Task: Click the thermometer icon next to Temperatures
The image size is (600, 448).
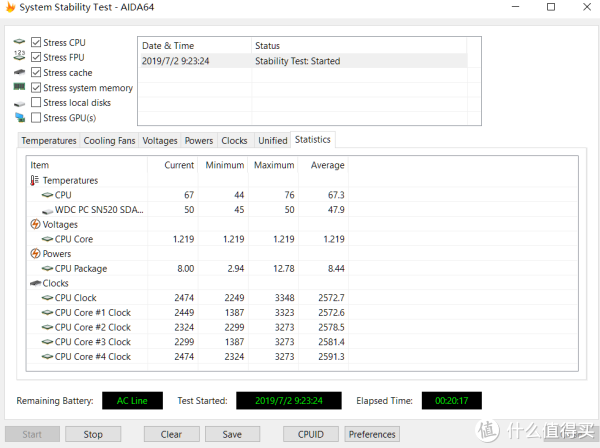Action: 35,180
